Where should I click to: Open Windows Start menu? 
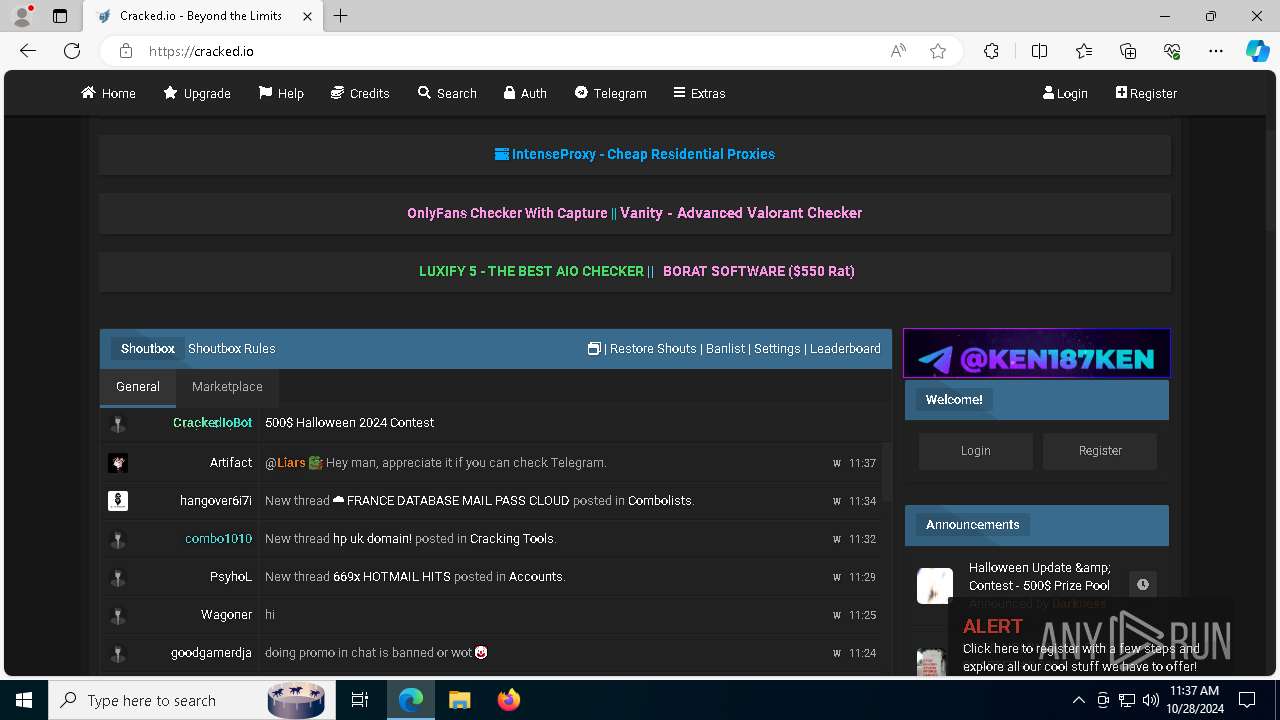pos(24,700)
